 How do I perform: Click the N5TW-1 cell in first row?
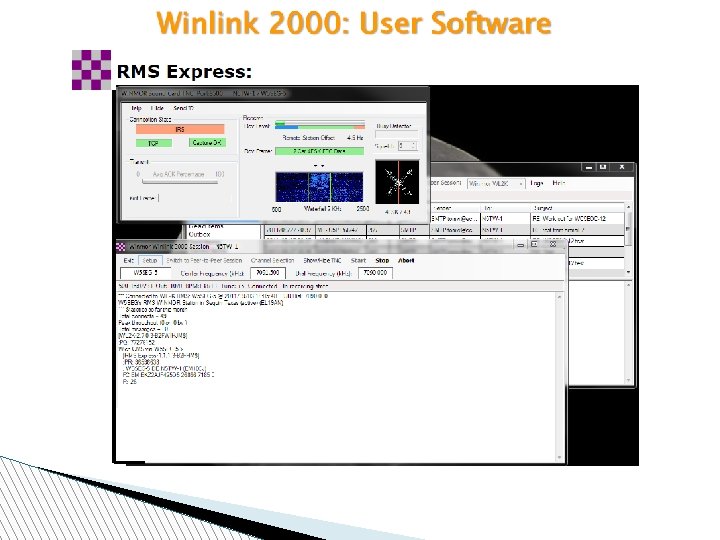click(505, 219)
